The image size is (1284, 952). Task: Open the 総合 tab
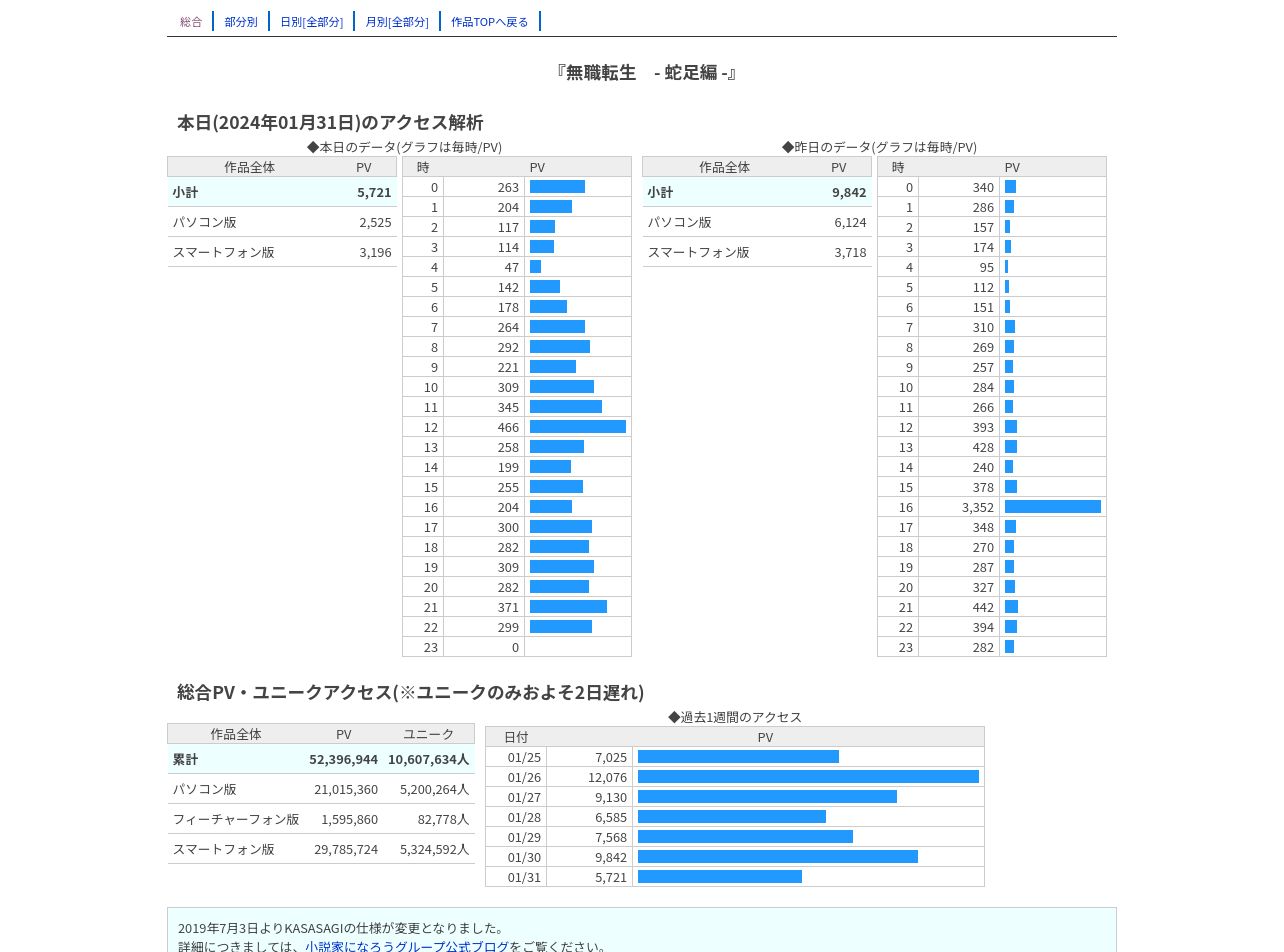[x=191, y=22]
